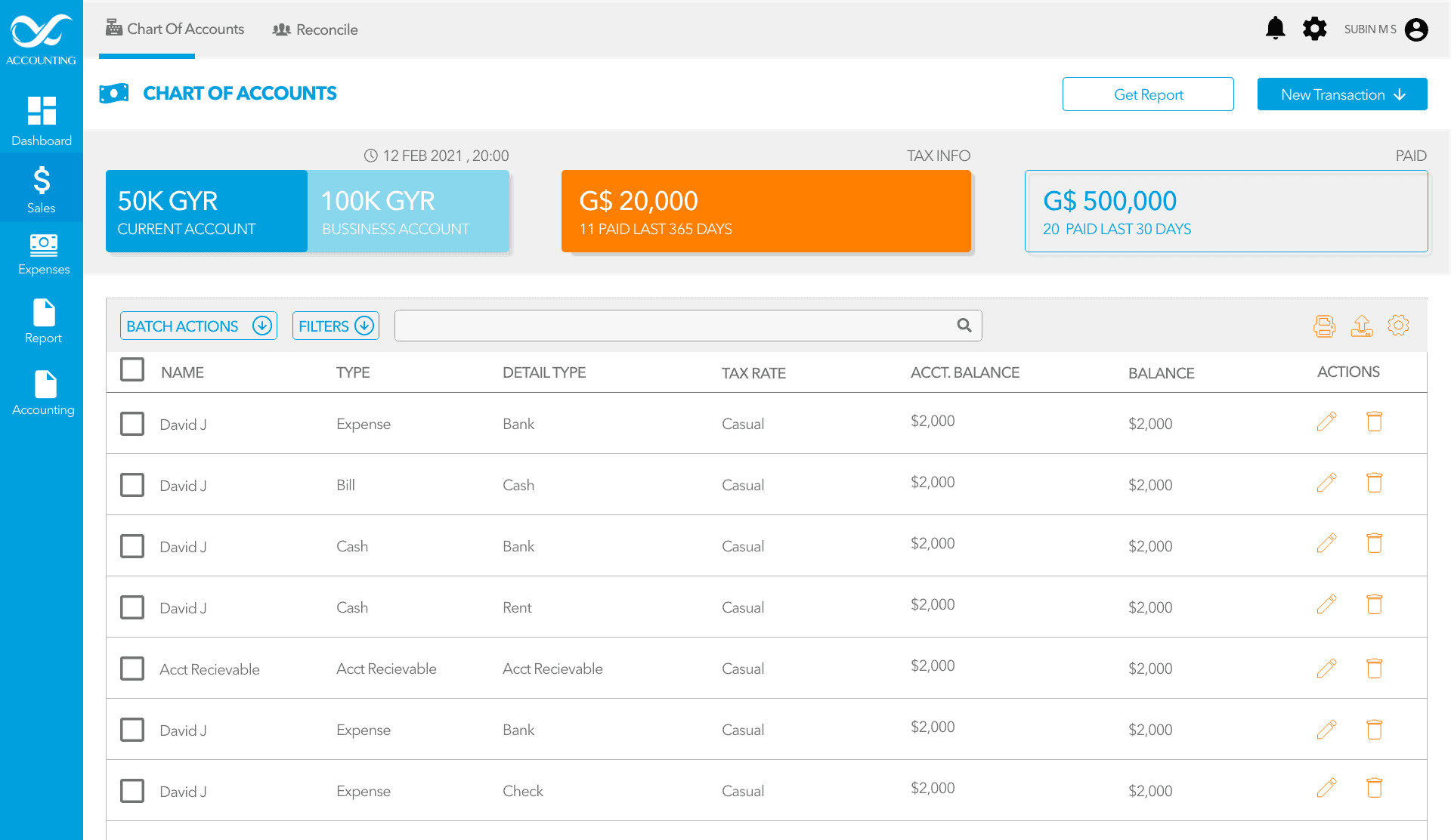The height and width of the screenshot is (840, 1451).
Task: Select the 100K GYR Business Account card
Action: pos(408,211)
